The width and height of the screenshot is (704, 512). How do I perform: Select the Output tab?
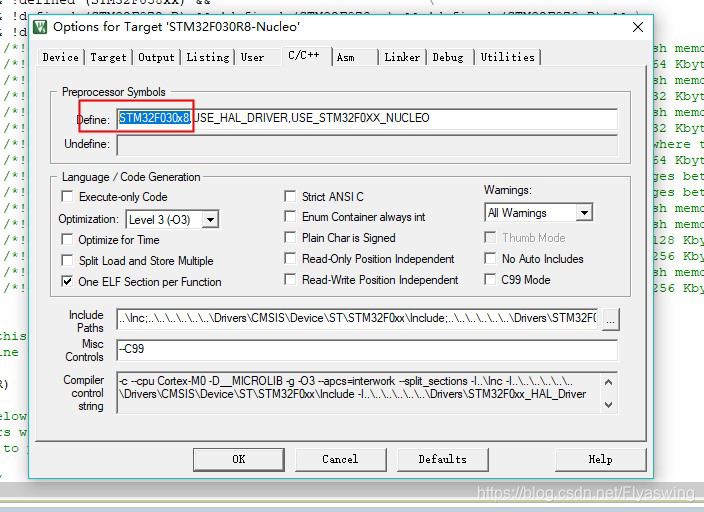tap(156, 57)
